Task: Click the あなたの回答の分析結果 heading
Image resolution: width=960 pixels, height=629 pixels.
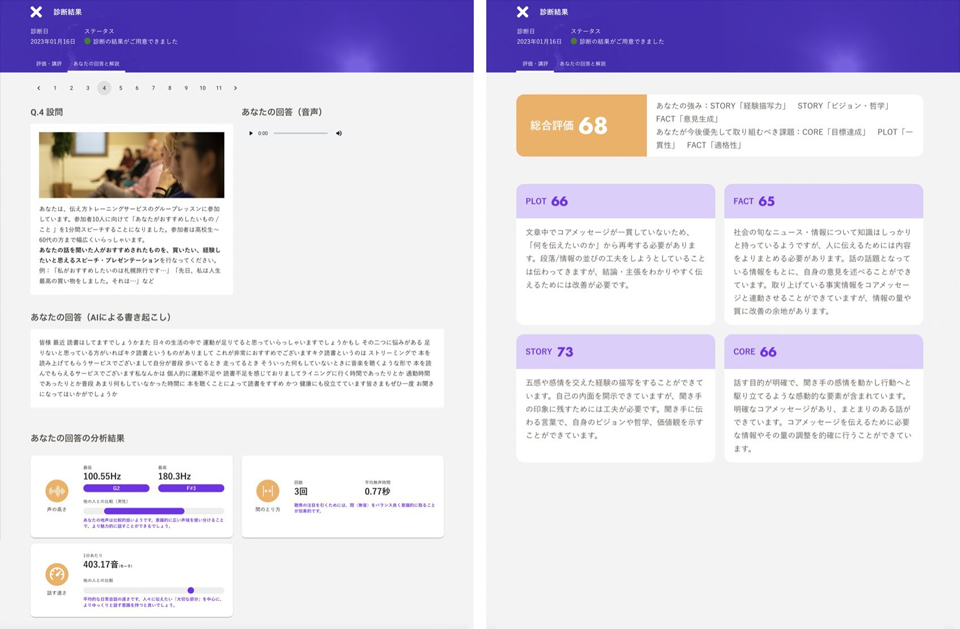Action: 78,438
